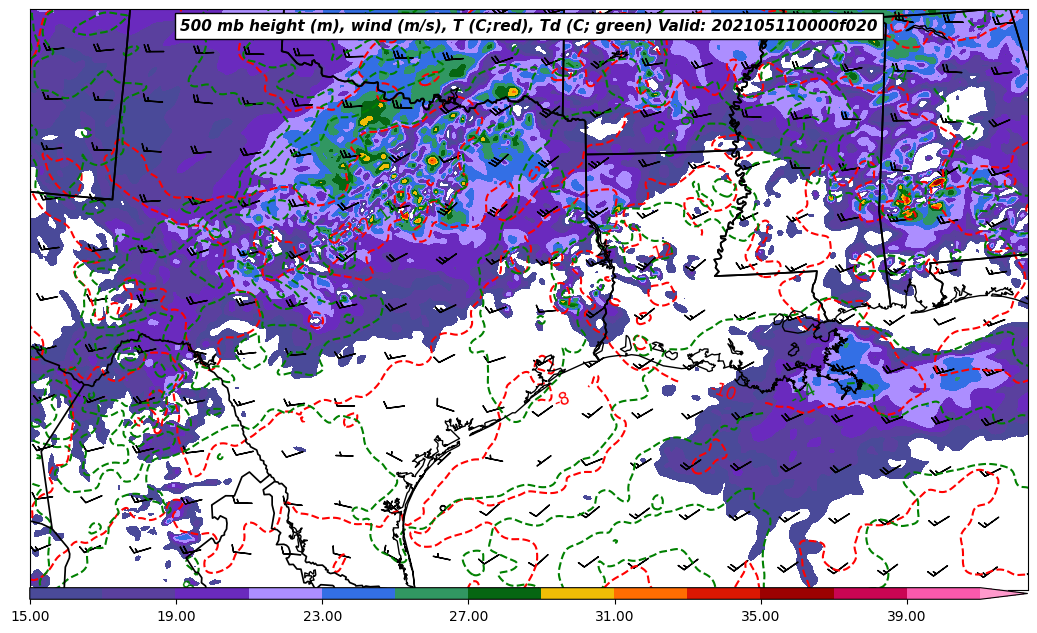Viewport: 1037px width, 633px height.
Task: Select the hot pink colorbar segment
Action: pos(942,593)
